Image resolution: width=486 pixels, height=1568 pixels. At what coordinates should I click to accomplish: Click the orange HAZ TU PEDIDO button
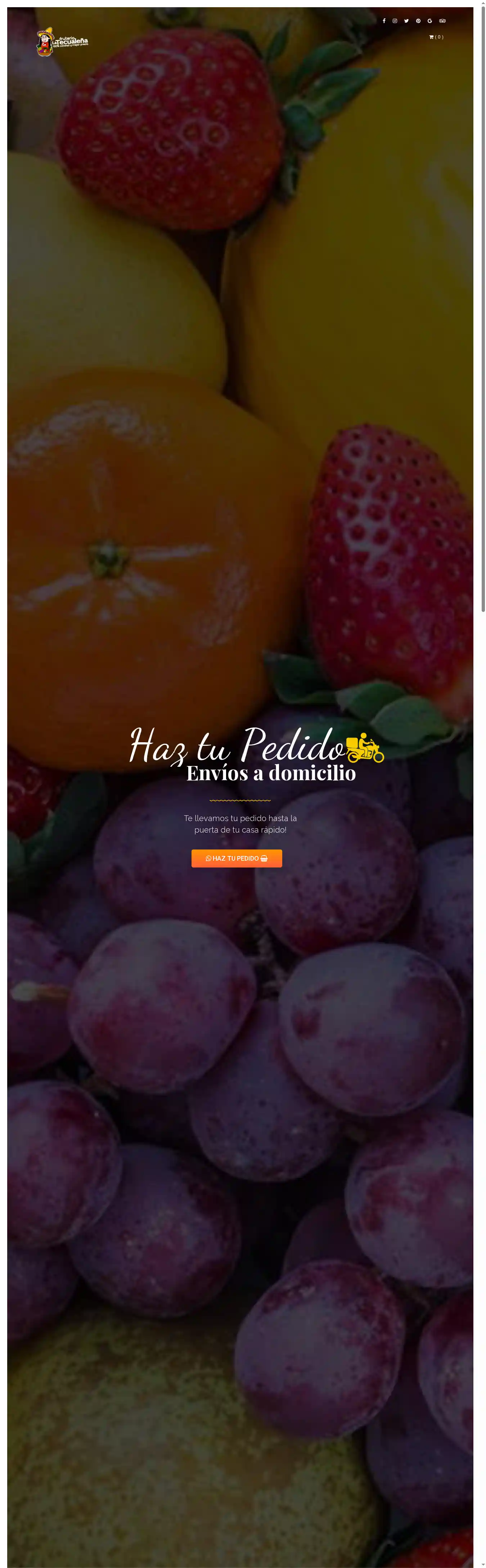point(236,858)
